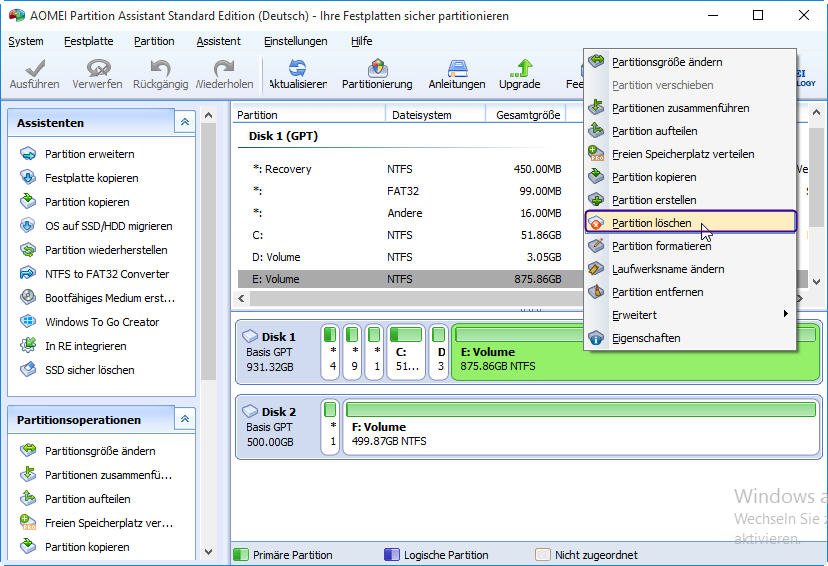Open the Hilfe menu
The image size is (828, 566).
[362, 41]
